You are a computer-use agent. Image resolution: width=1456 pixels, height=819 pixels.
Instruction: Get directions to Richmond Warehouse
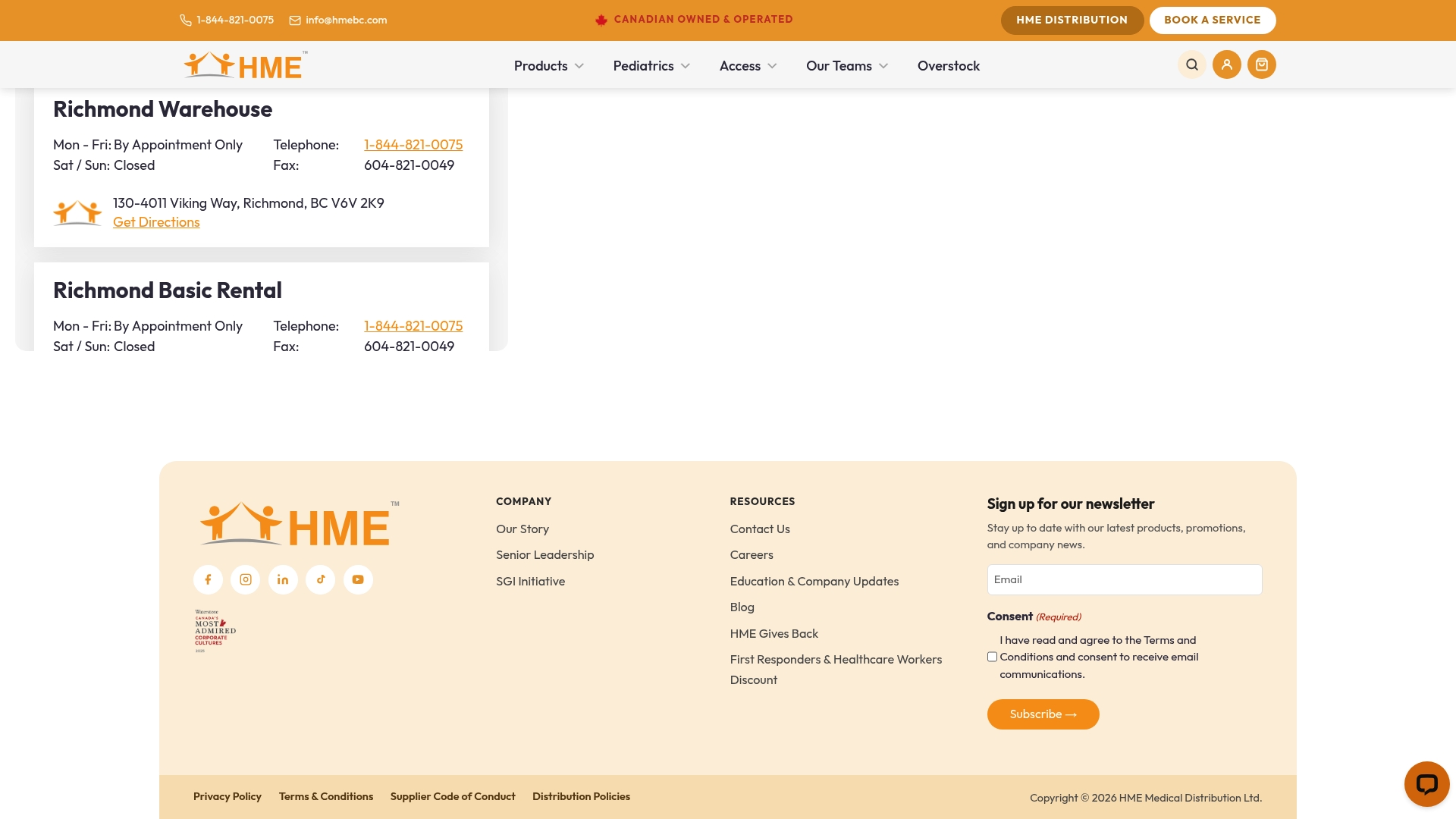click(x=156, y=222)
